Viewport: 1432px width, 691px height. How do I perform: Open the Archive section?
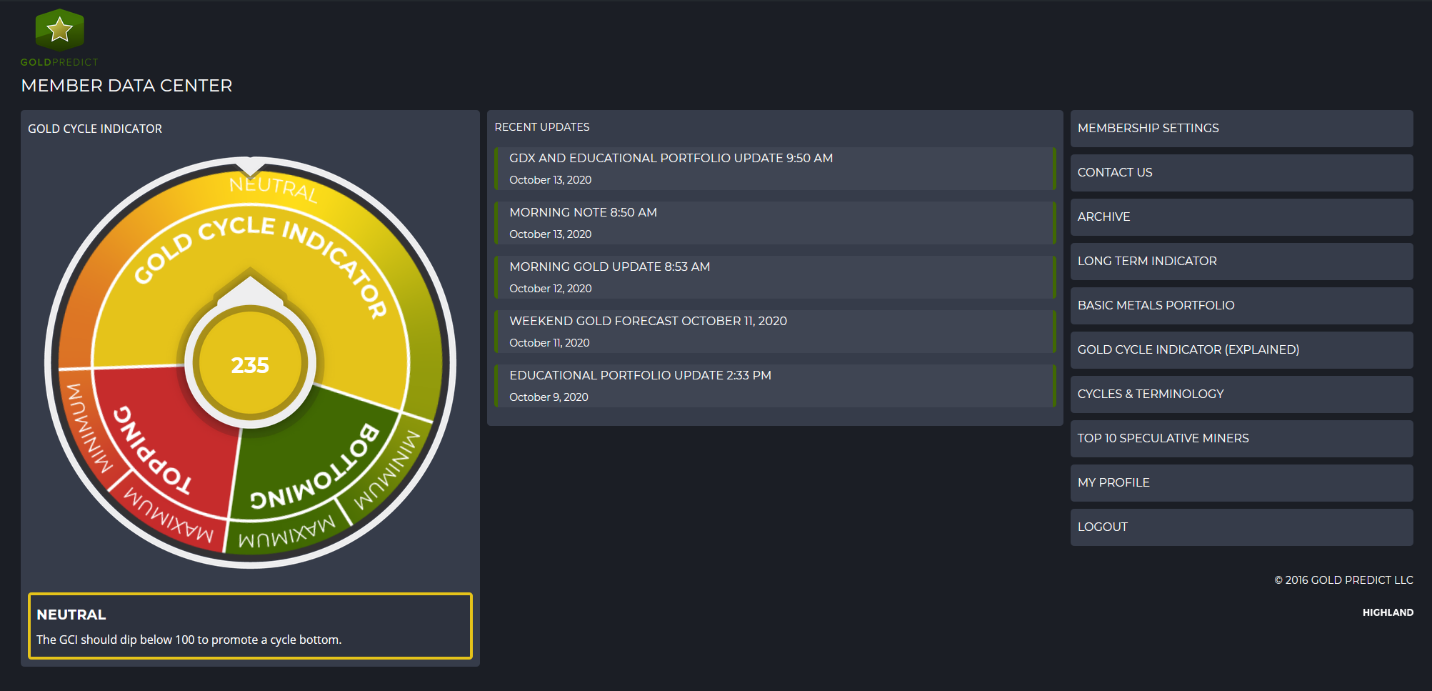1241,217
